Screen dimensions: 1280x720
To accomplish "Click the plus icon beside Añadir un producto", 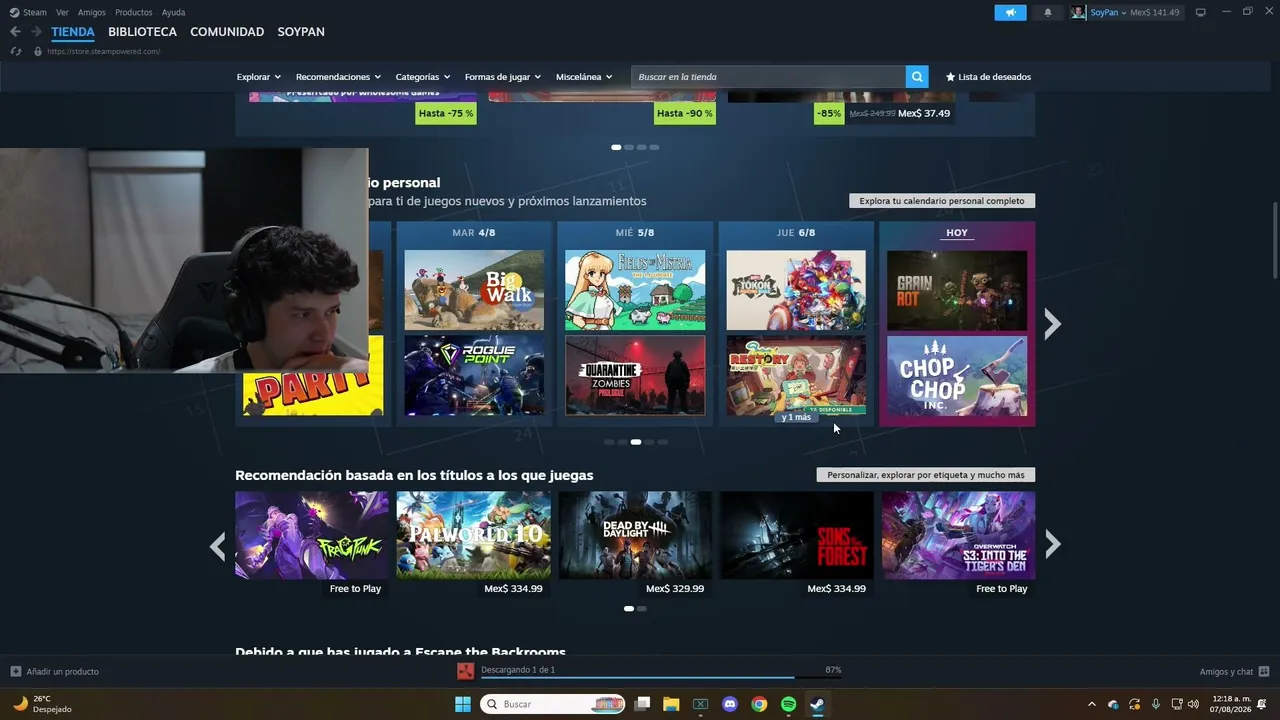I will (15, 672).
